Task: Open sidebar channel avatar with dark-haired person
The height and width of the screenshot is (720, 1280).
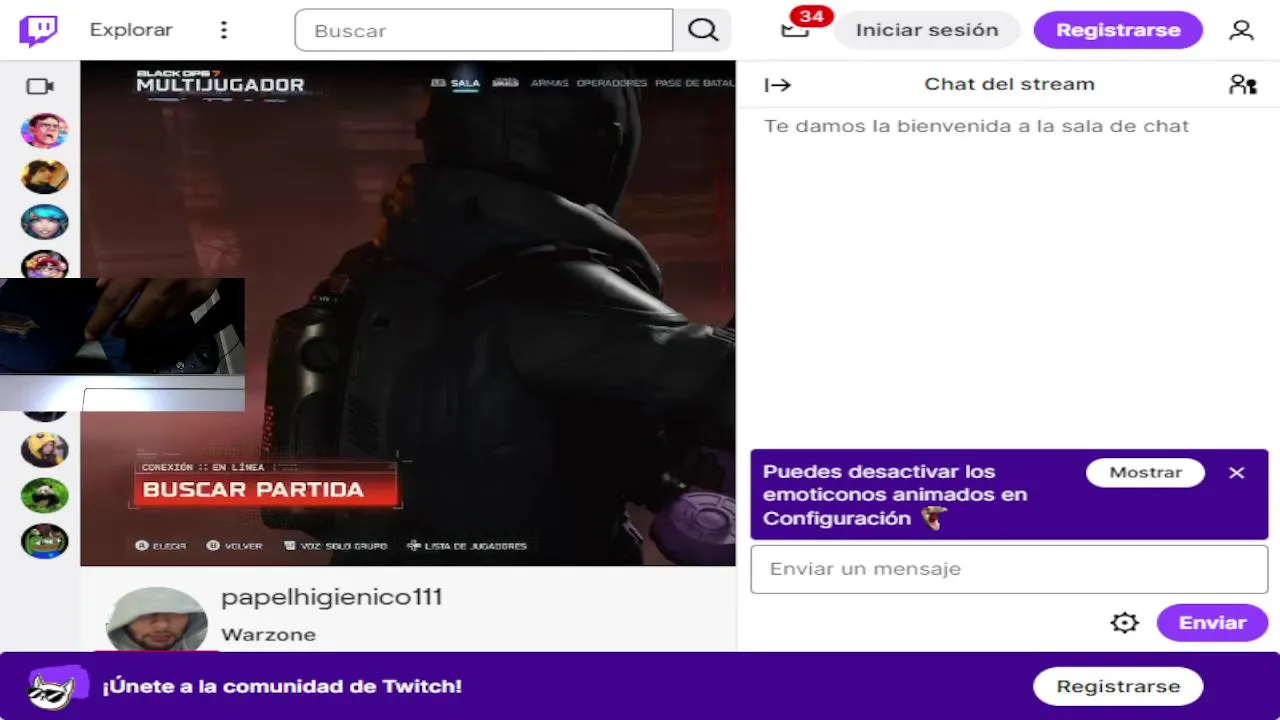Action: (45, 176)
